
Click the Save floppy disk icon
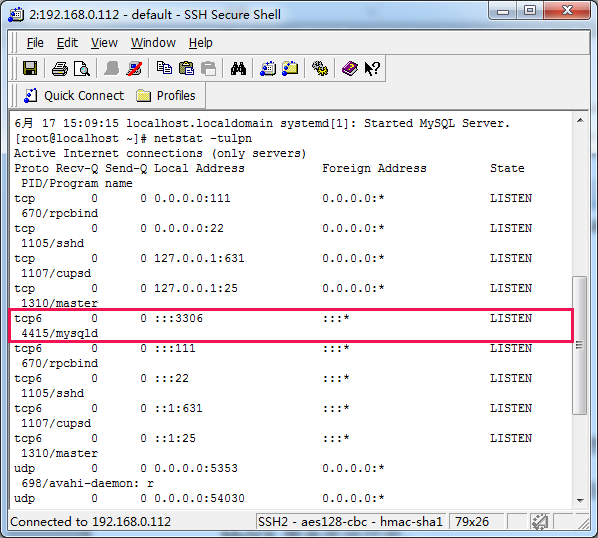tap(30, 69)
